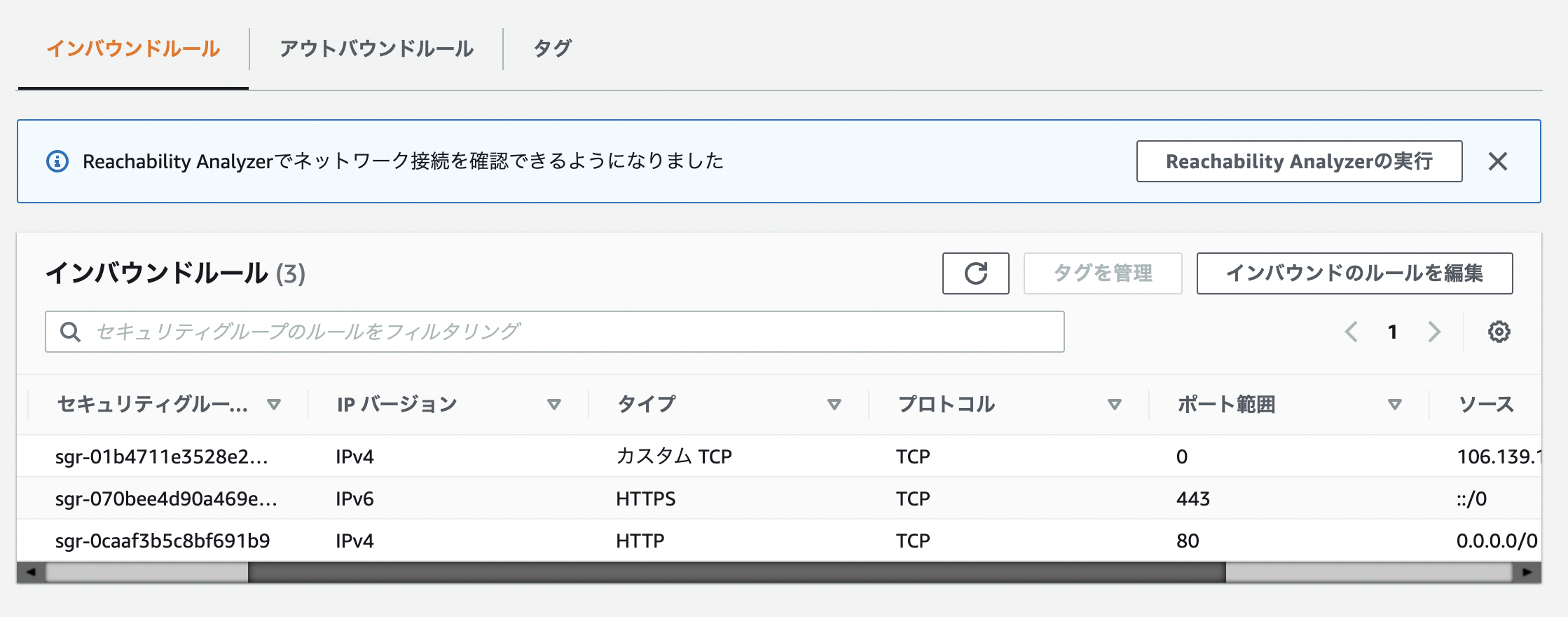Dismiss the Reachability Analyzer info banner
This screenshot has width=1568, height=617.
(1497, 161)
